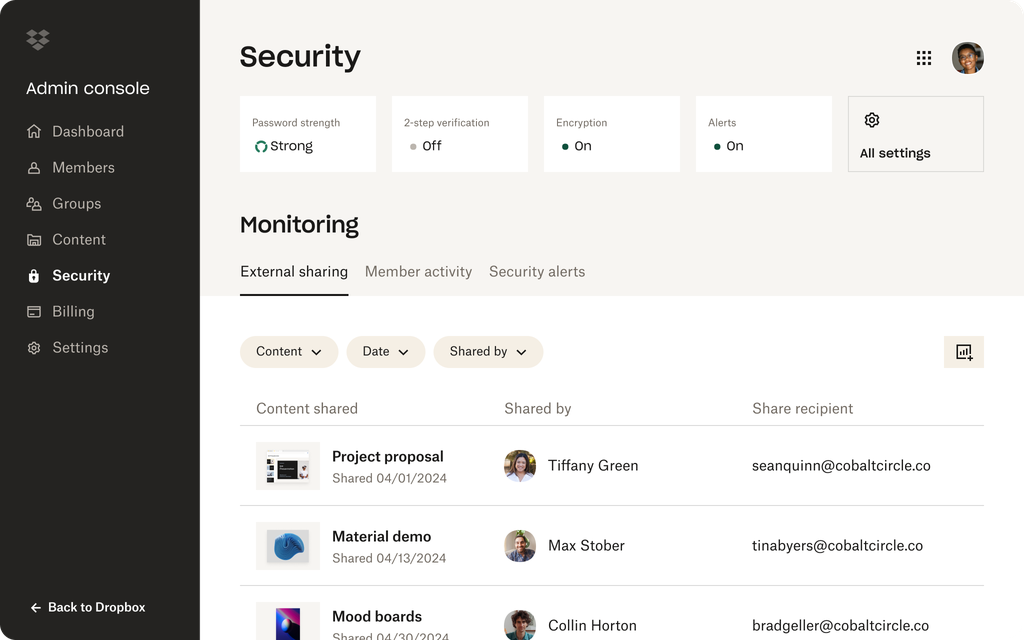Expand the Shared by filter dropdown

coord(488,352)
